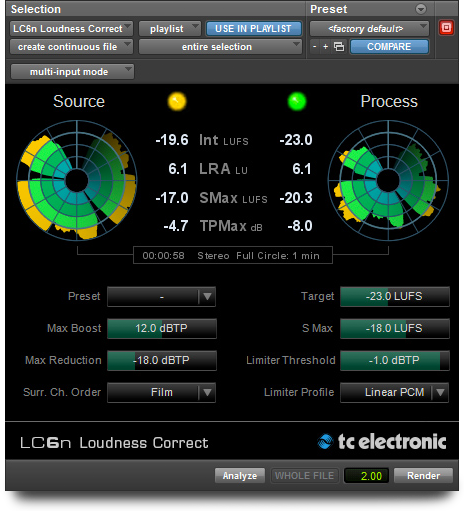Click the S Max -18.0 LUFS slider
Viewport: 464px width, 511px height.
click(x=395, y=328)
